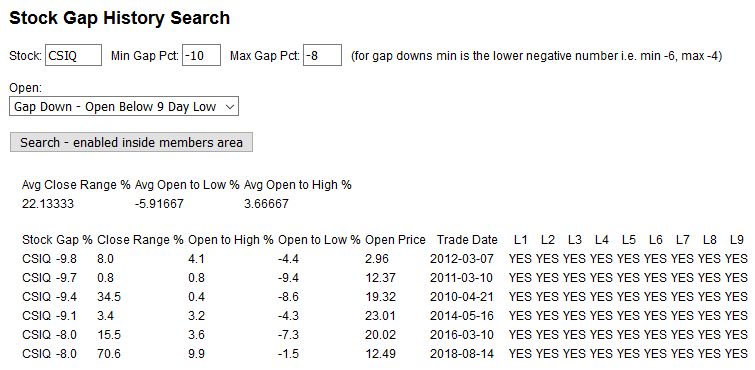
Task: Select the Open to Low % column header
Action: coord(319,239)
